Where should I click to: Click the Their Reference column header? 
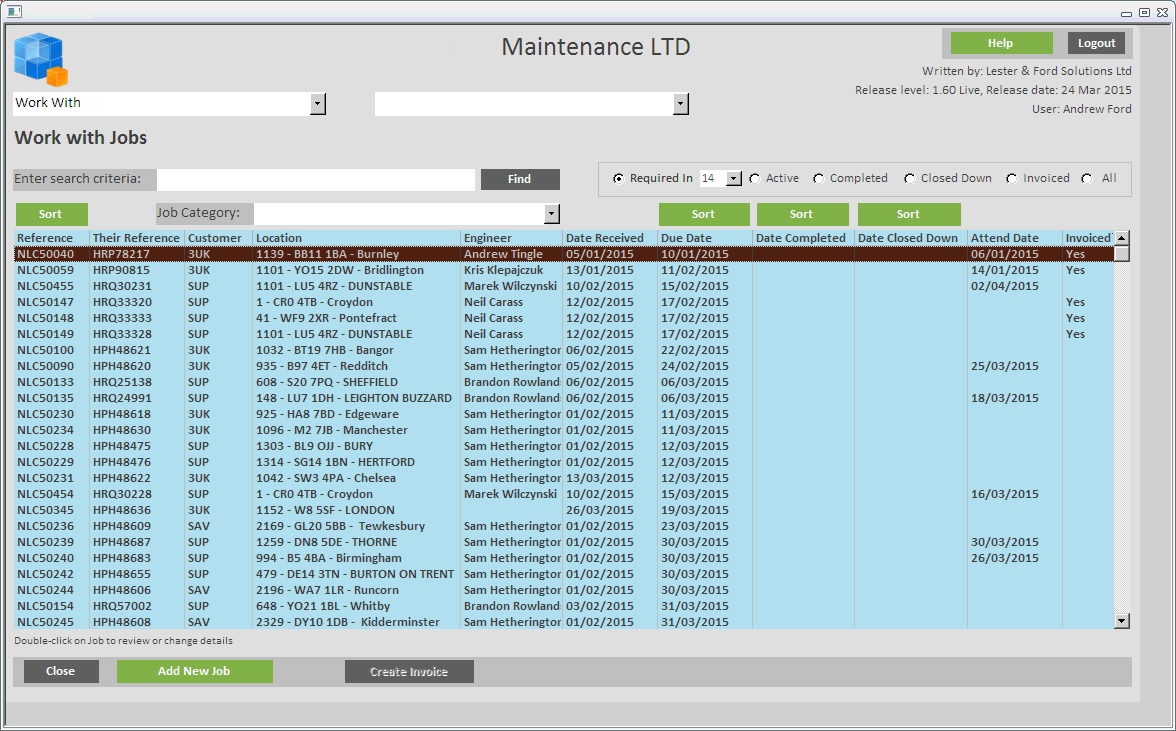tap(136, 238)
